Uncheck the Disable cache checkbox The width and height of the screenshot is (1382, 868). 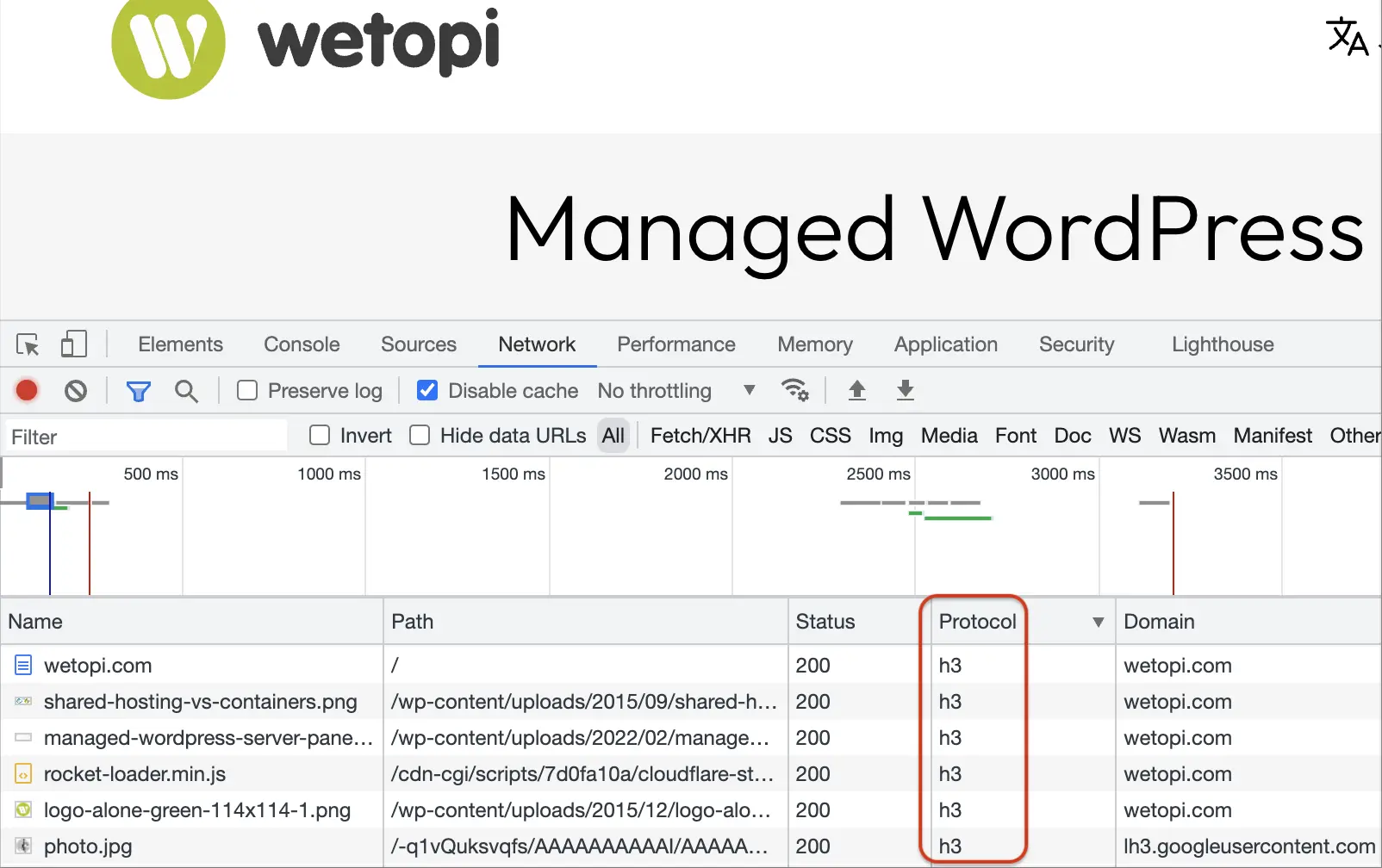427,391
